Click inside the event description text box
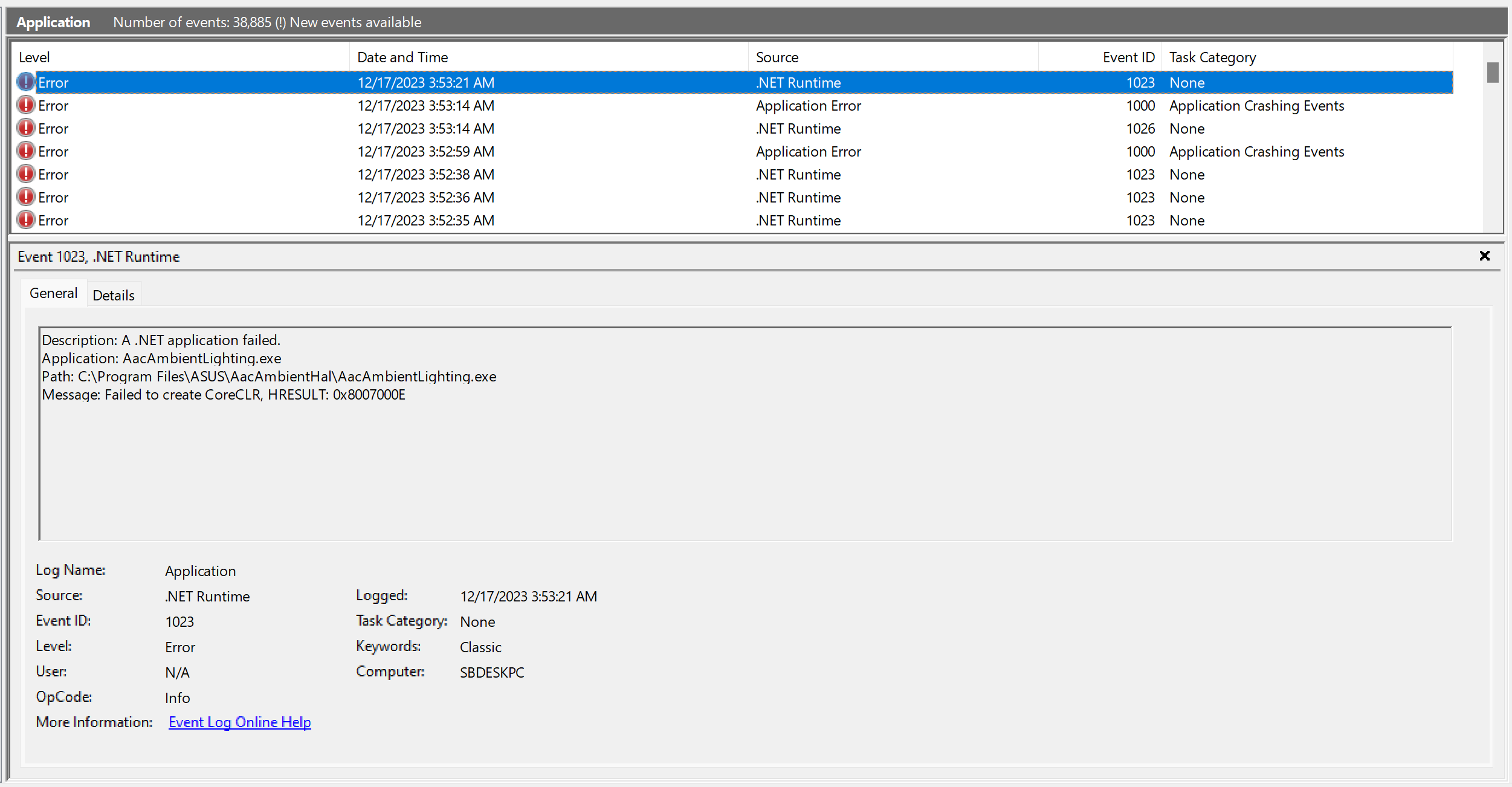 [x=745, y=459]
